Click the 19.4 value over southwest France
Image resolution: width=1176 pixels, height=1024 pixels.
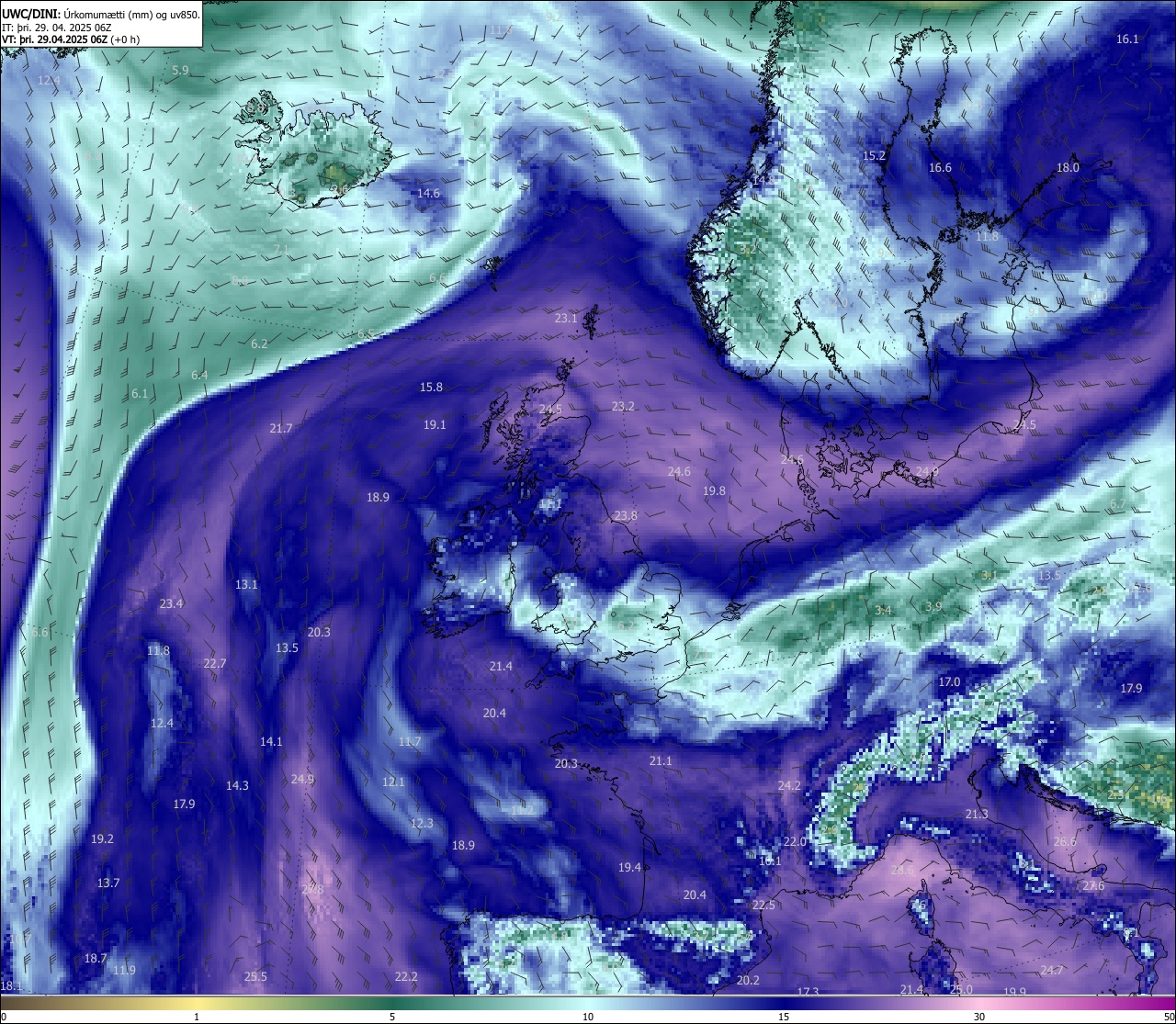(629, 868)
